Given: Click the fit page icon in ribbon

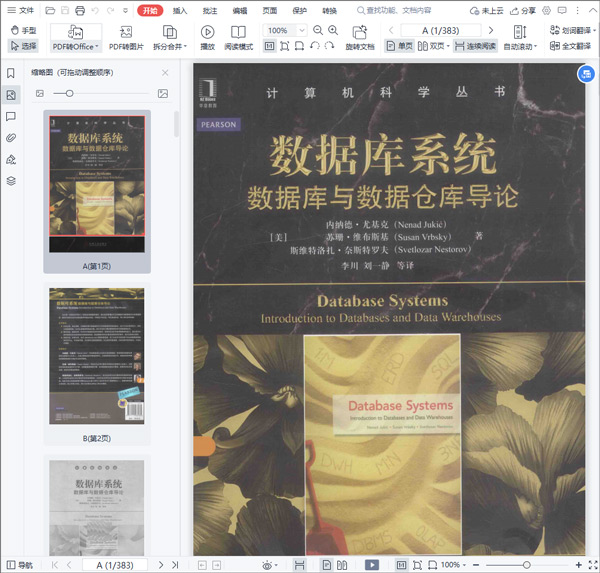Looking at the screenshot, I should tap(284, 46).
